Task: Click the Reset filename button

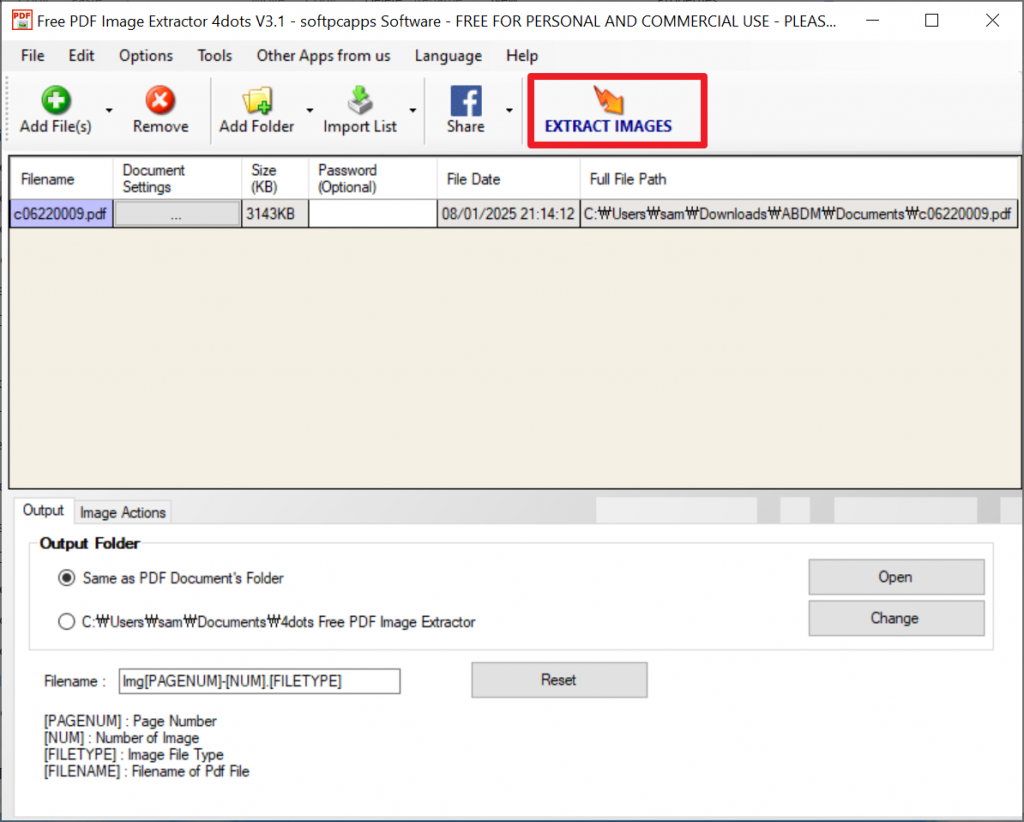Action: 559,680
